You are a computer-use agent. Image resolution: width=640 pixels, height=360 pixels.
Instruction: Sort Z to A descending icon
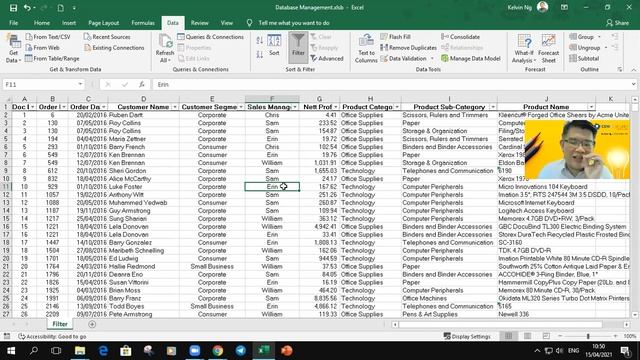pyautogui.click(x=260, y=55)
